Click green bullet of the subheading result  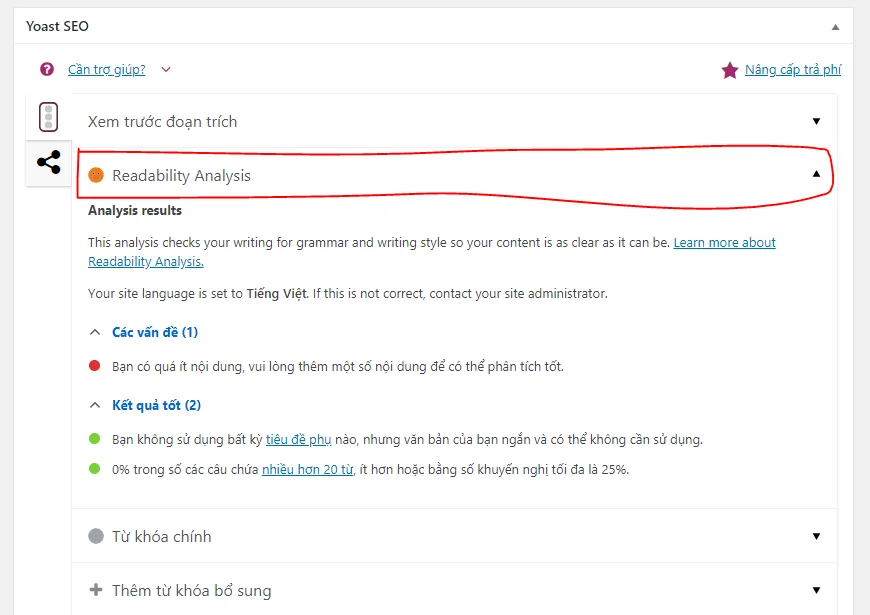94,439
